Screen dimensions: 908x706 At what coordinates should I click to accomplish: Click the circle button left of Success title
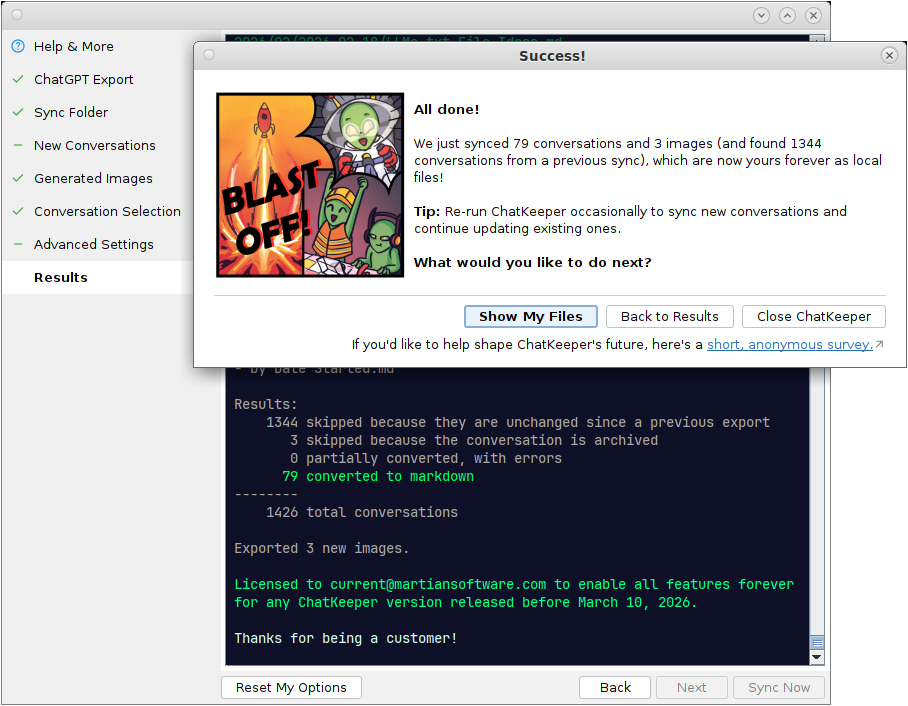(209, 55)
